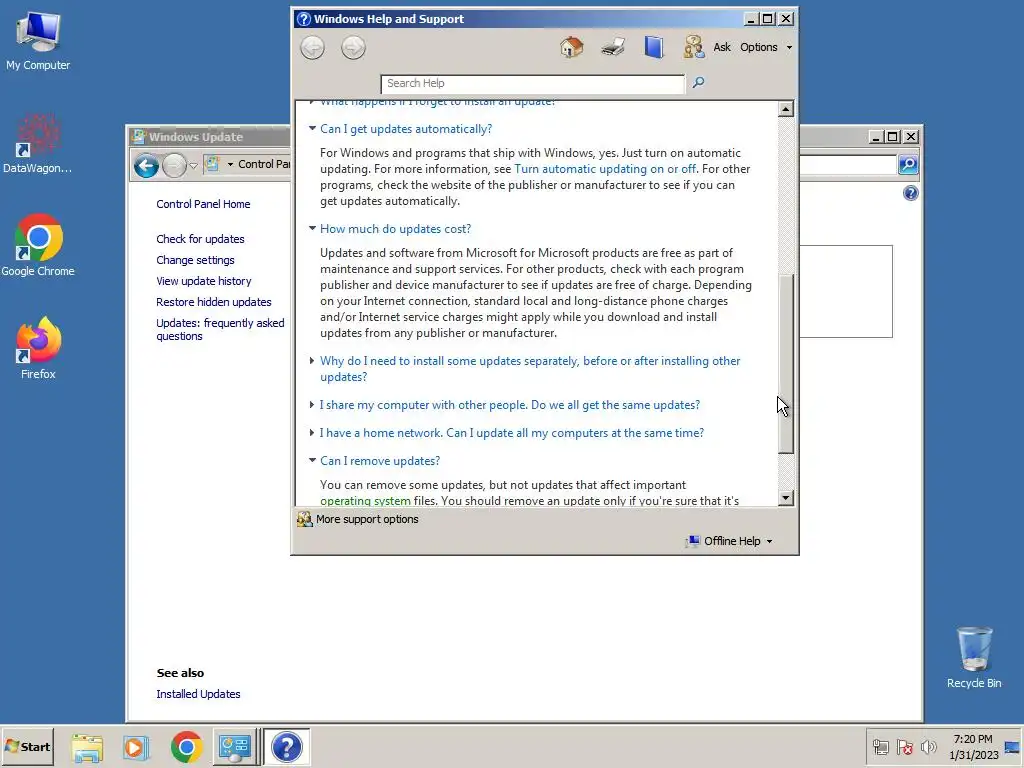Click the Show desktop tray button

1013,747
